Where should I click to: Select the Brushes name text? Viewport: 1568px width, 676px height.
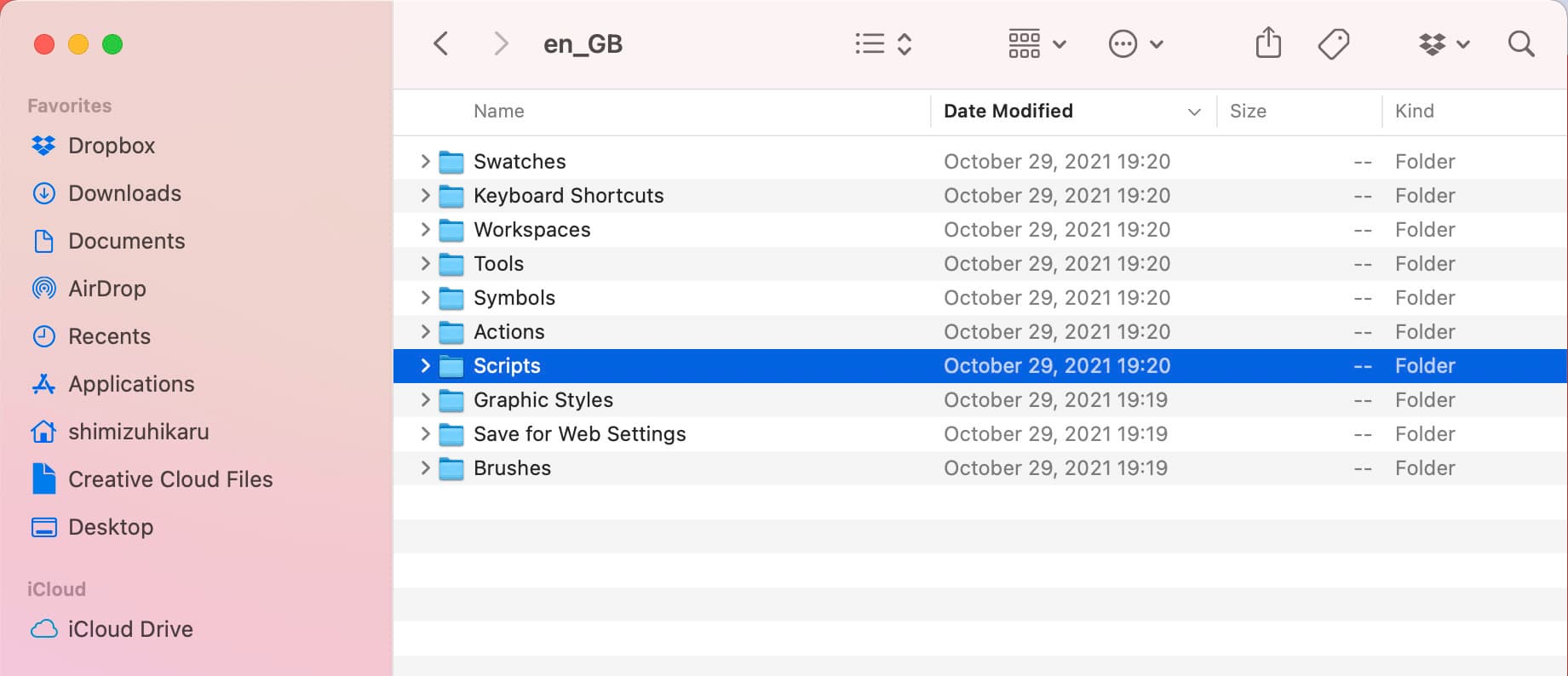(x=513, y=467)
